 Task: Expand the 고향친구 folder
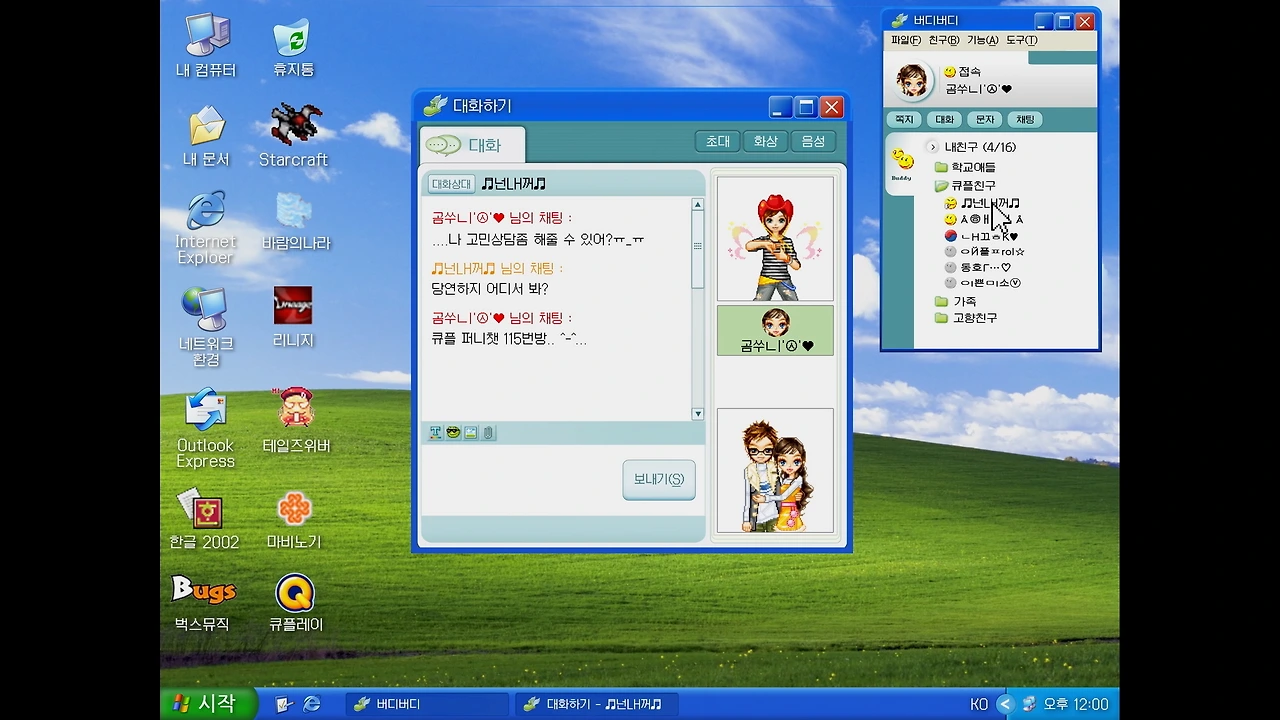[965, 318]
